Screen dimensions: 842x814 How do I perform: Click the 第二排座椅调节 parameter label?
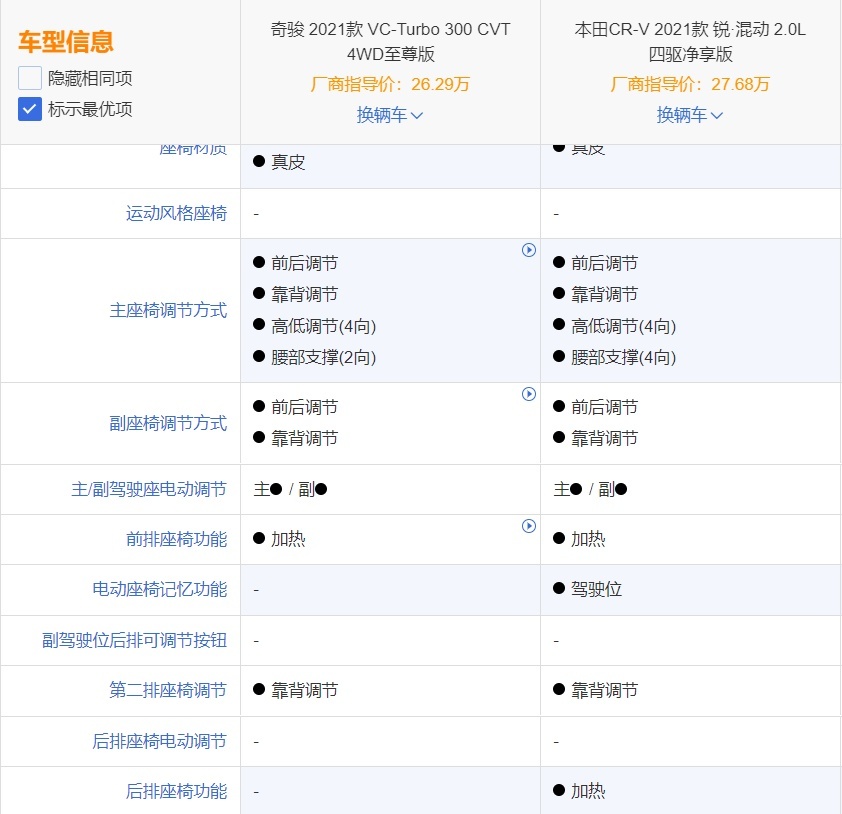point(168,690)
